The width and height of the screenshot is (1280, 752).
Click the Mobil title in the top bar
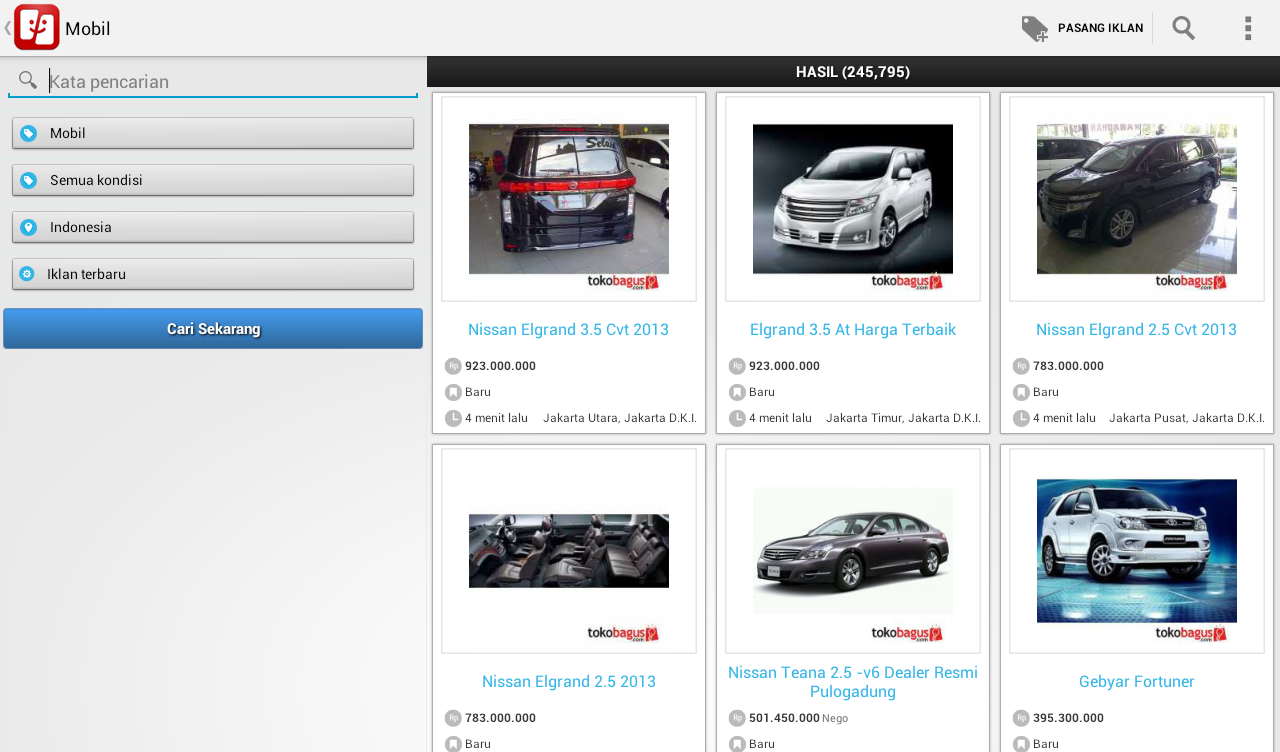tap(88, 29)
